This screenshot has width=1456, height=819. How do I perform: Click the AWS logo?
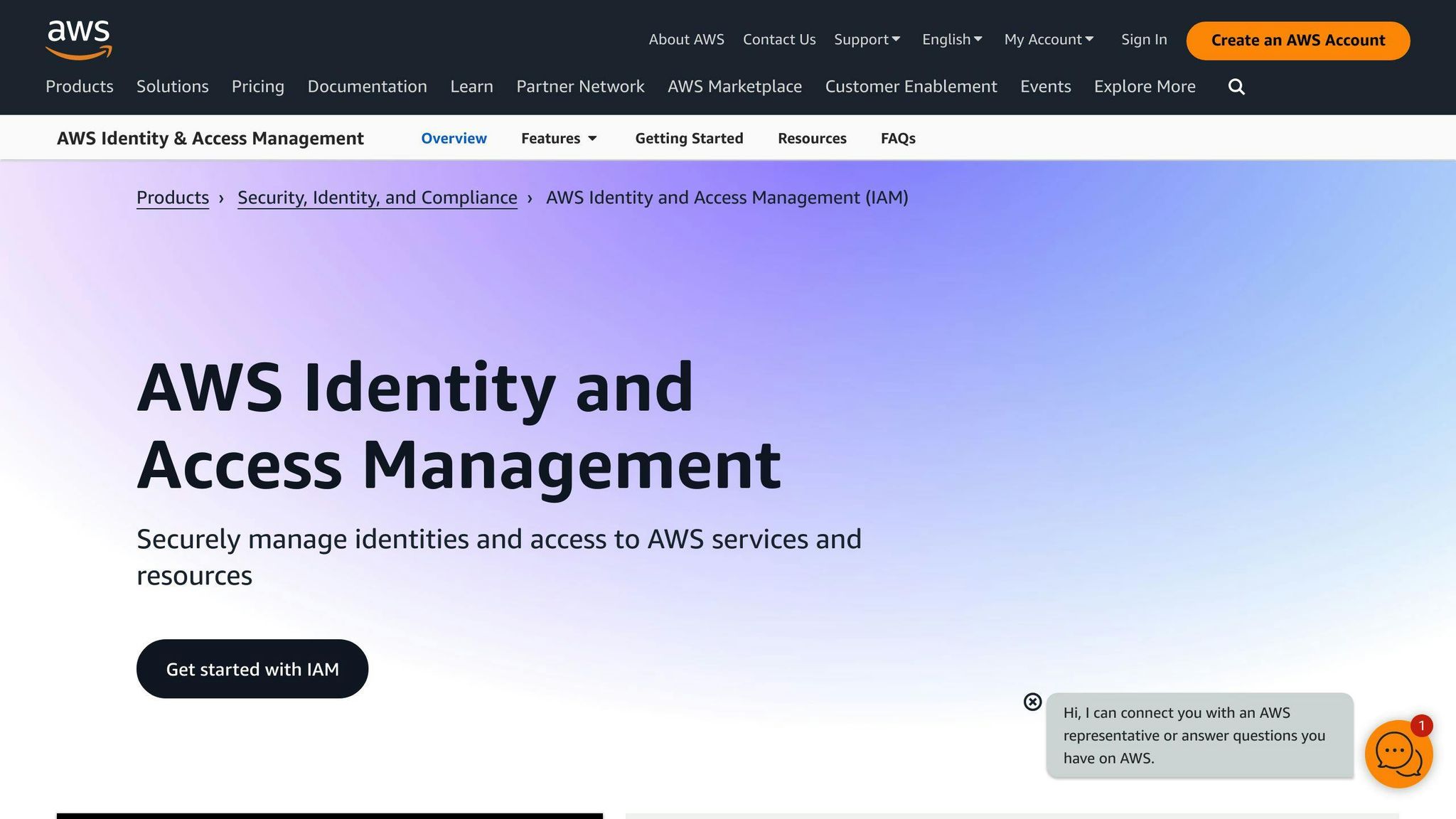point(78,39)
